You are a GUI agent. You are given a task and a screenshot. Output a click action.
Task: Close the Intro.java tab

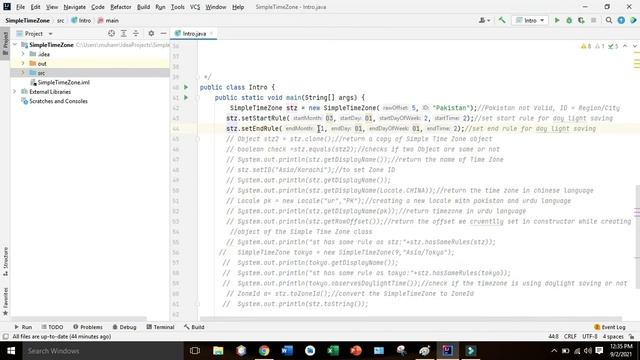pyautogui.click(x=211, y=33)
